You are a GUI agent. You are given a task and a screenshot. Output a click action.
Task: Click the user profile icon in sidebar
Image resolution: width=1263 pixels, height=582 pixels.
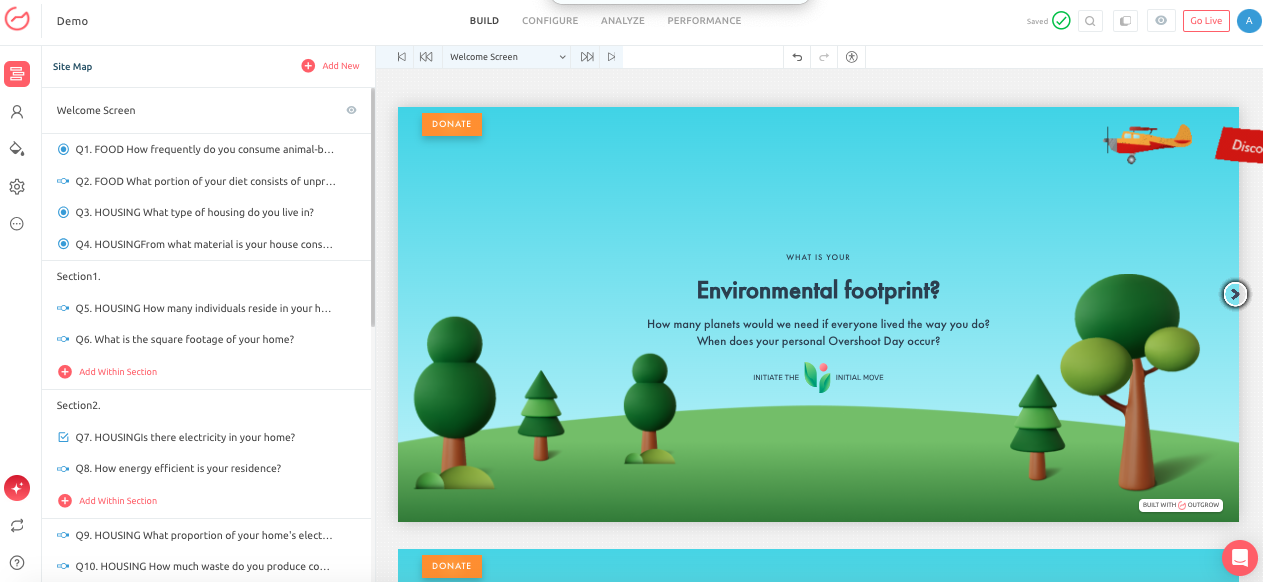[16, 112]
